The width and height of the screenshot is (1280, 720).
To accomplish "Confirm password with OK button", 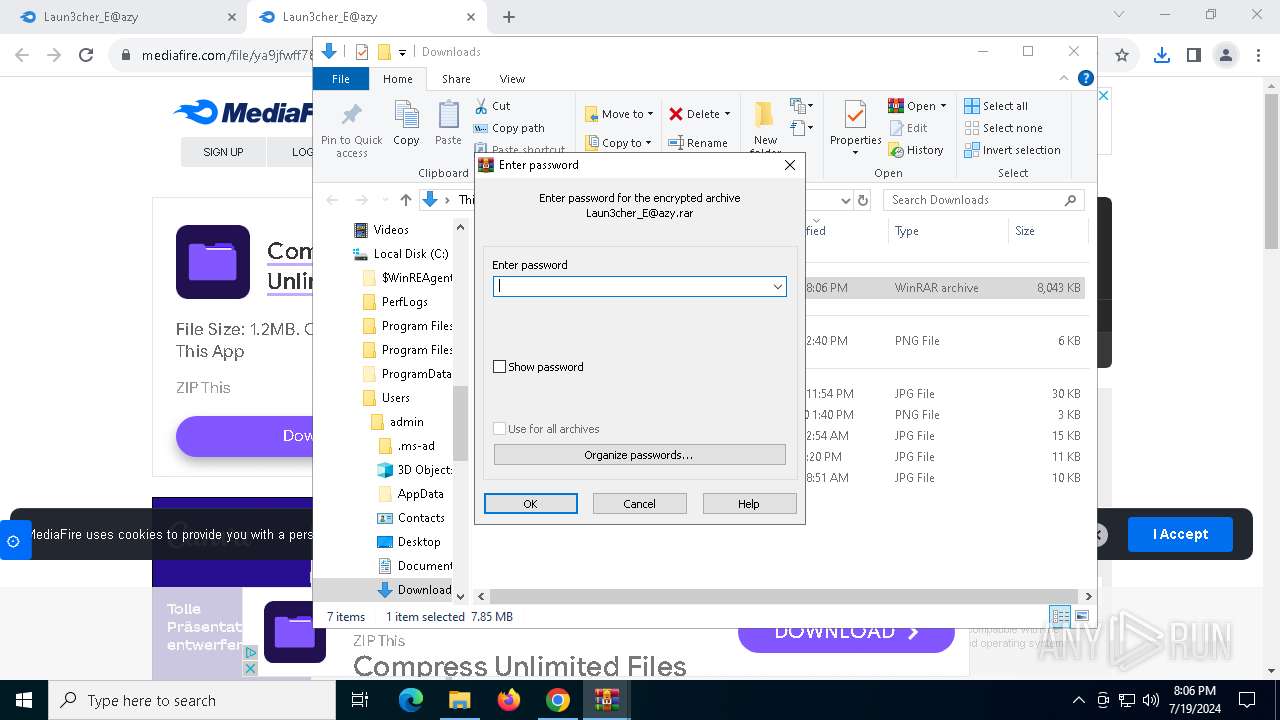I will coord(531,504).
